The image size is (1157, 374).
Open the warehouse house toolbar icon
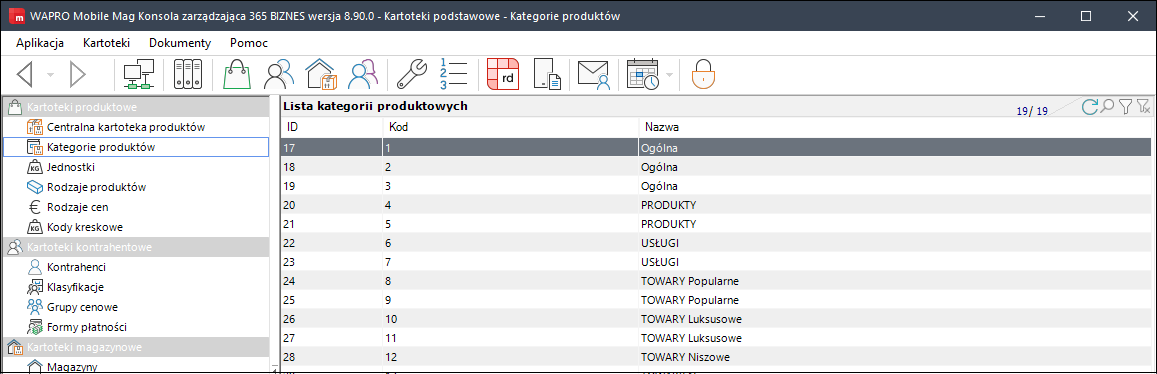pos(321,75)
